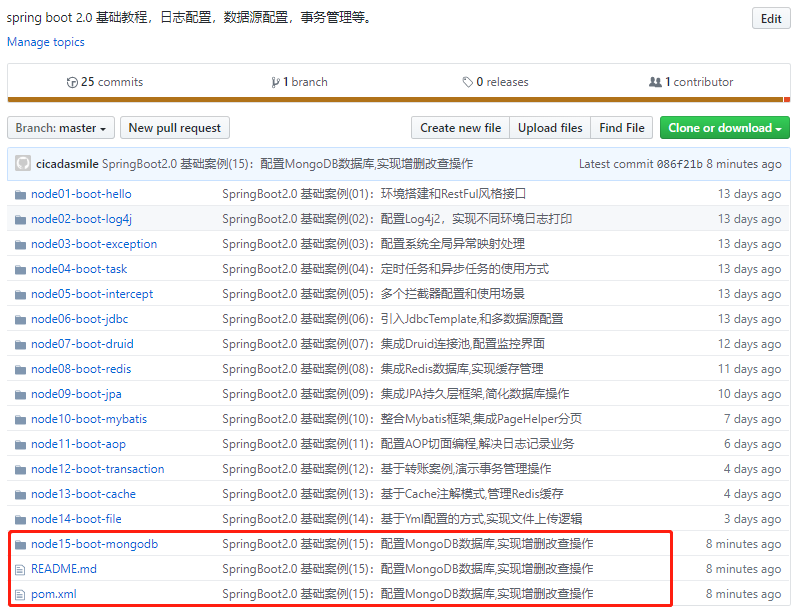Click folder icon beside node15-boot-mongodb
The width and height of the screenshot is (799, 613).
[x=20, y=545]
